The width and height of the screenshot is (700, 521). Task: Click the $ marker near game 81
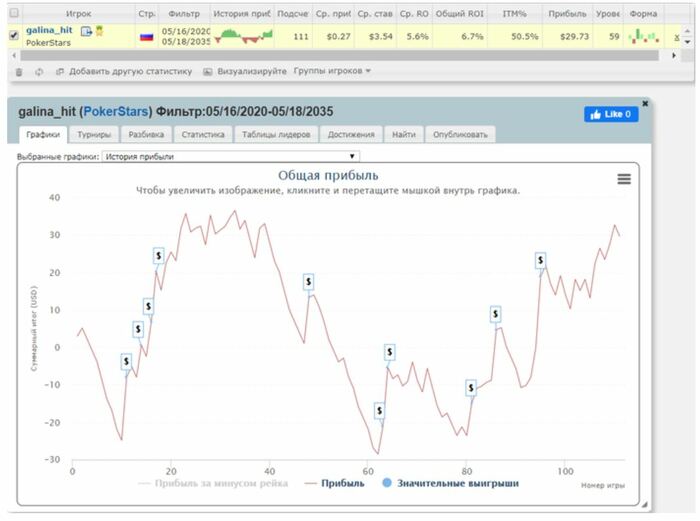pos(471,388)
